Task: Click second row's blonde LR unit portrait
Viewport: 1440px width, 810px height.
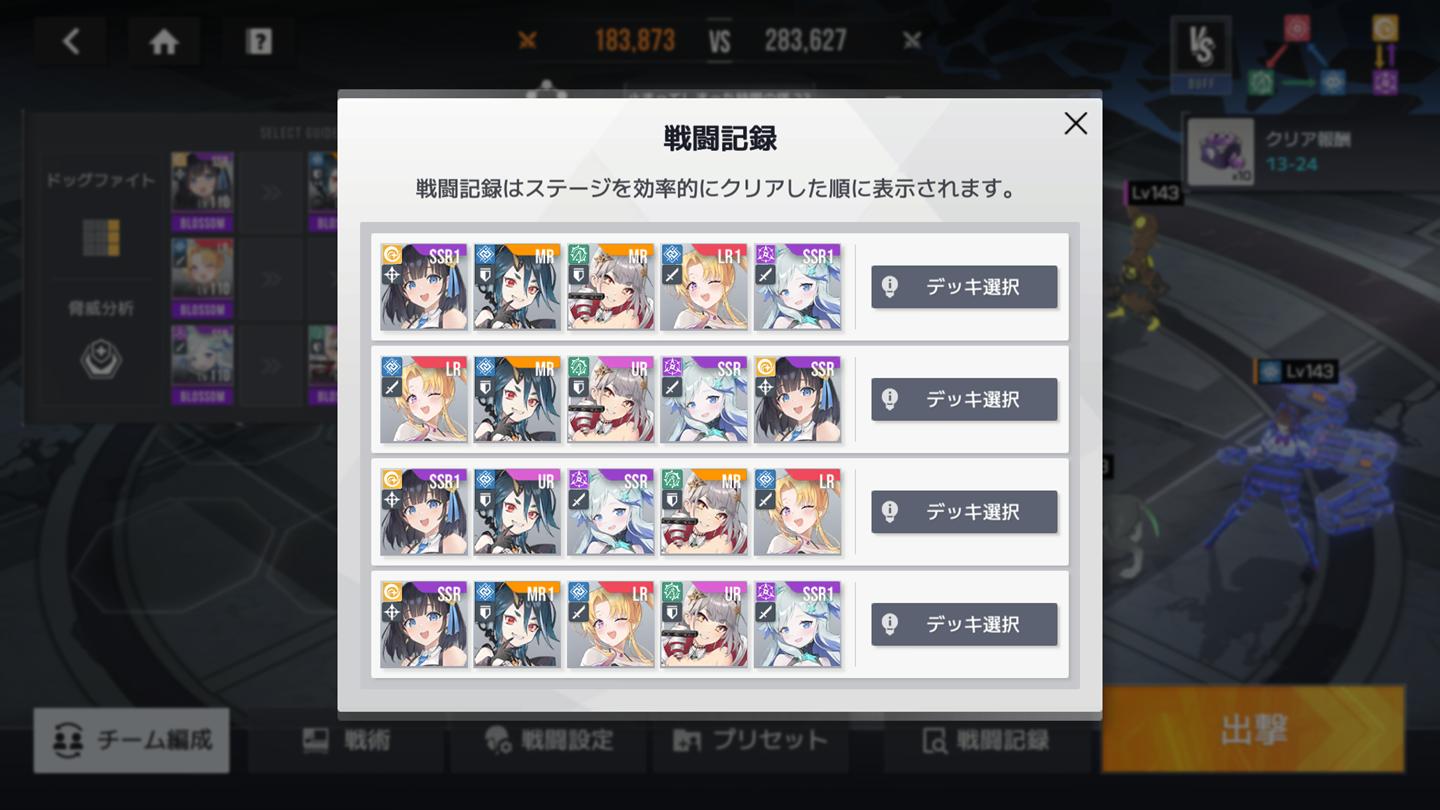Action: tap(423, 399)
